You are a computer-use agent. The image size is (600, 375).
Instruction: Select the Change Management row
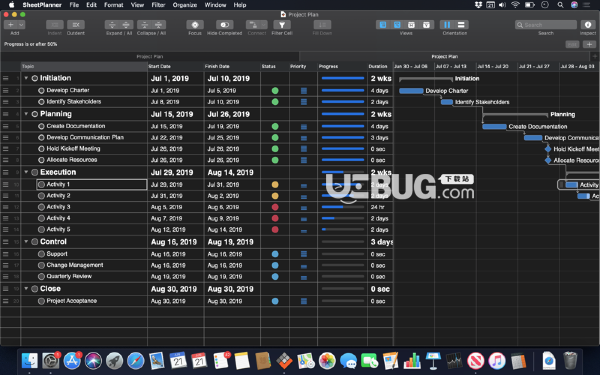[197, 265]
